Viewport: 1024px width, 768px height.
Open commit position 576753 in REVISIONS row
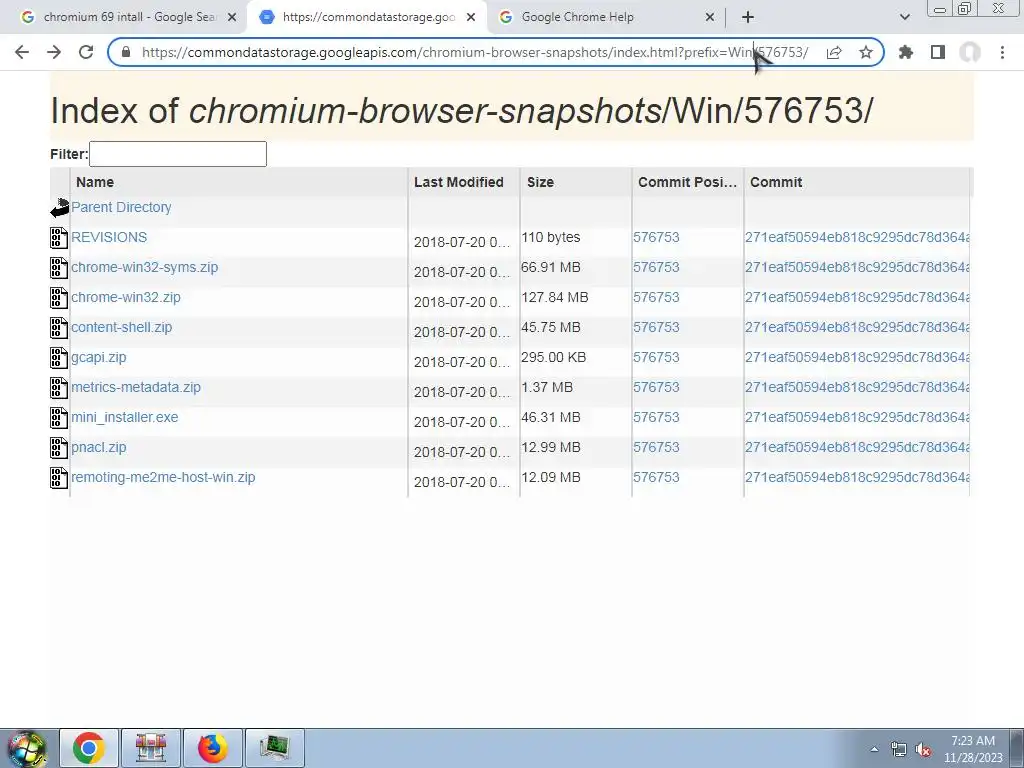656,237
